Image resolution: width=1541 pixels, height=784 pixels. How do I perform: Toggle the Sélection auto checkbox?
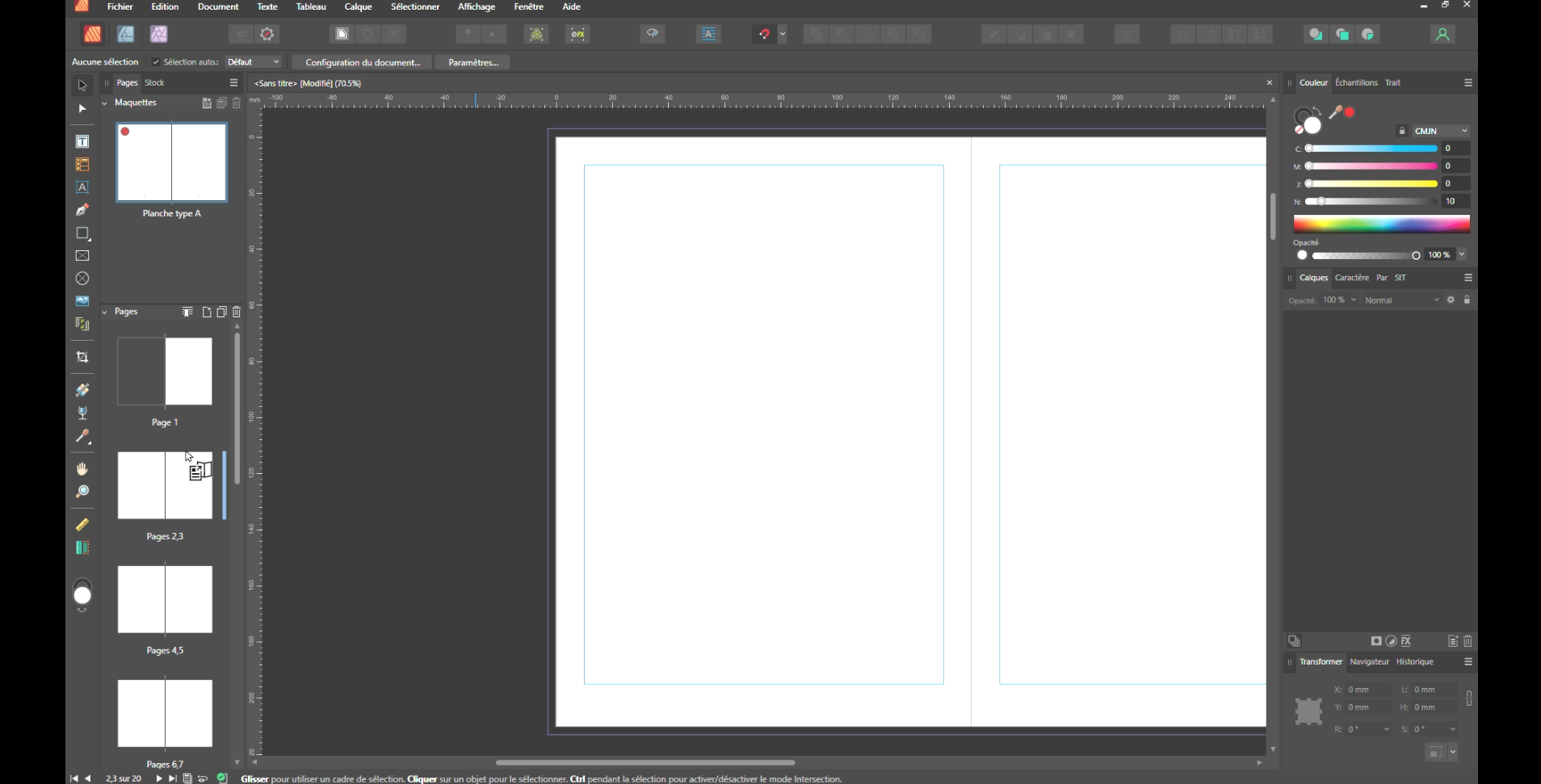pos(156,62)
